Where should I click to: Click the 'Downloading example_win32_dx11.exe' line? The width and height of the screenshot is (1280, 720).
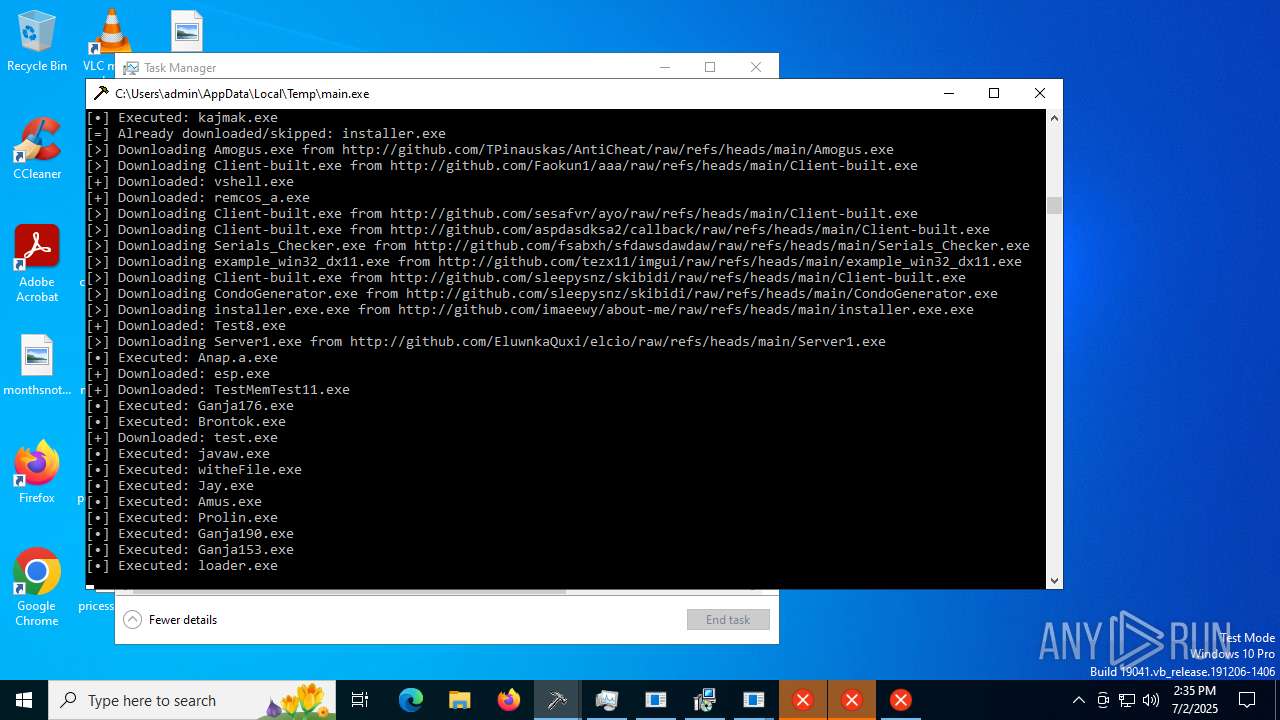(554, 261)
